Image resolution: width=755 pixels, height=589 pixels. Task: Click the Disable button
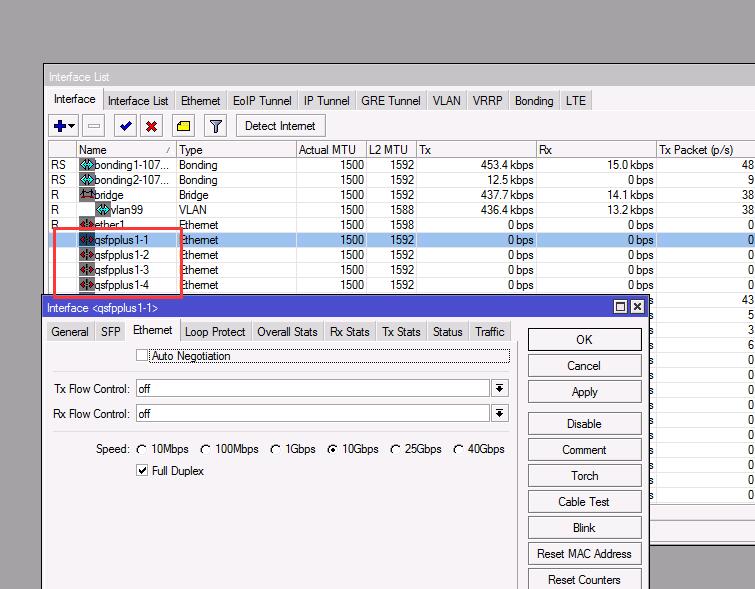pyautogui.click(x=585, y=424)
